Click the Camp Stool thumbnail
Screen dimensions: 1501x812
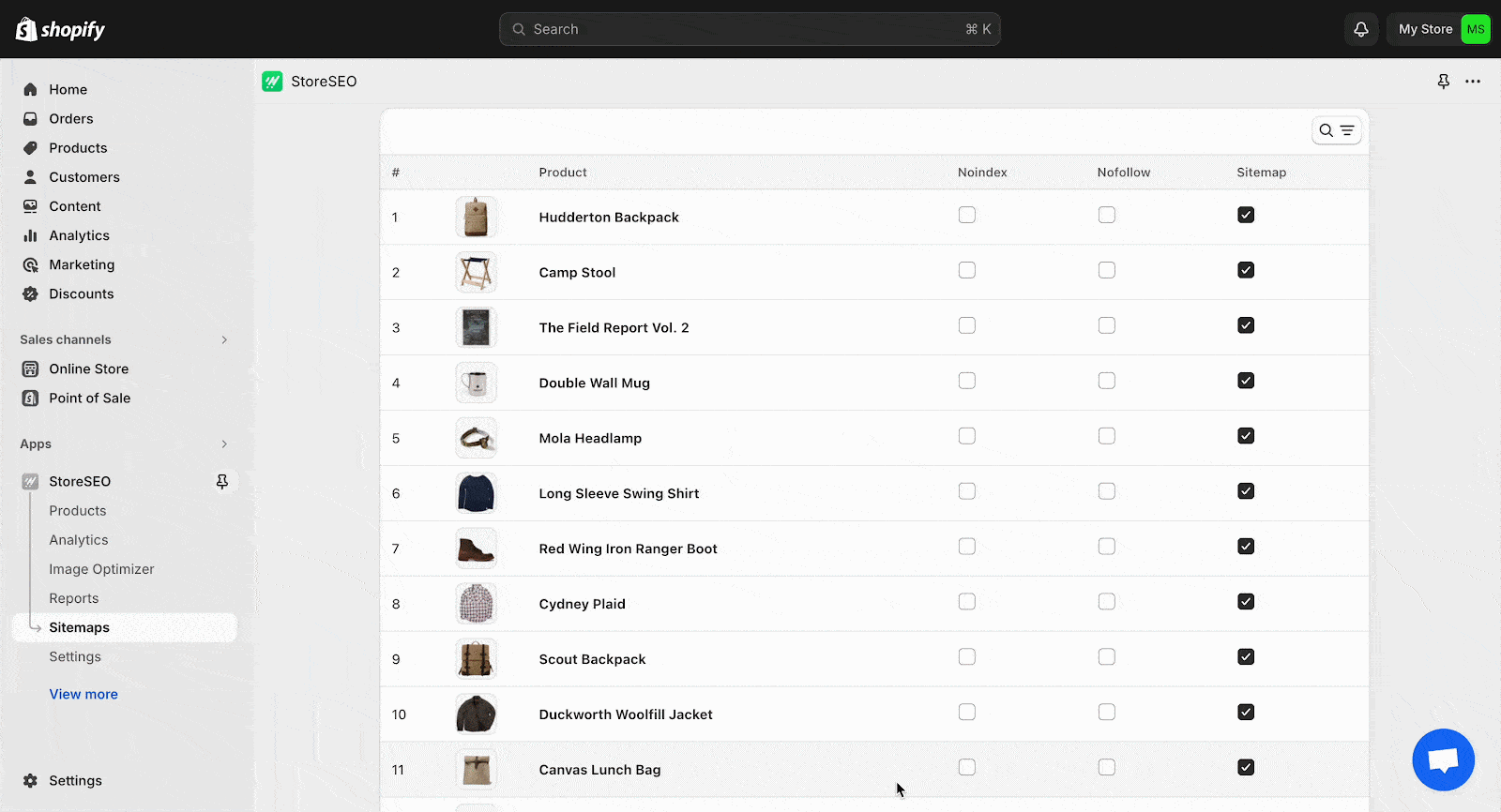click(476, 272)
